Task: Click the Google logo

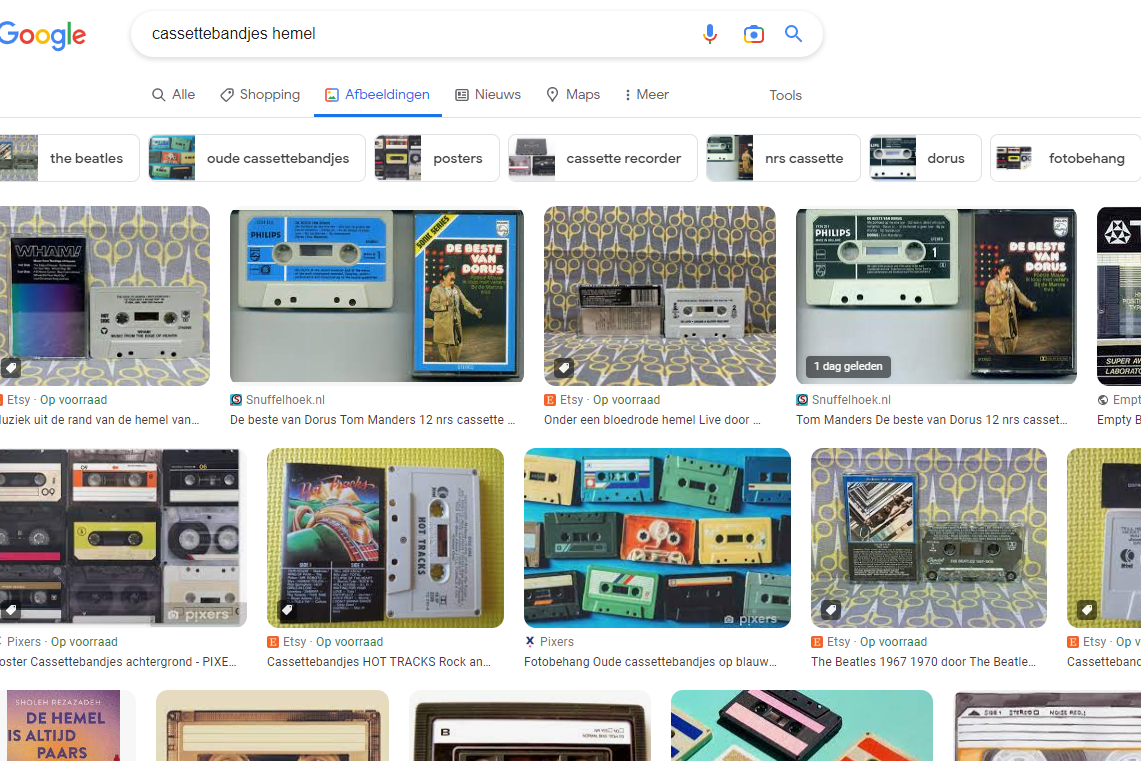Action: click(42, 34)
